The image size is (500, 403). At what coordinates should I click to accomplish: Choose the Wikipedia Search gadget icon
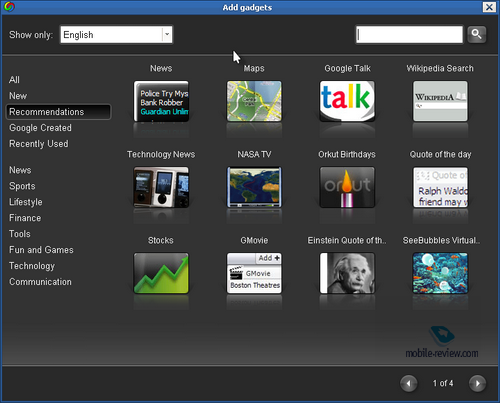[440, 101]
